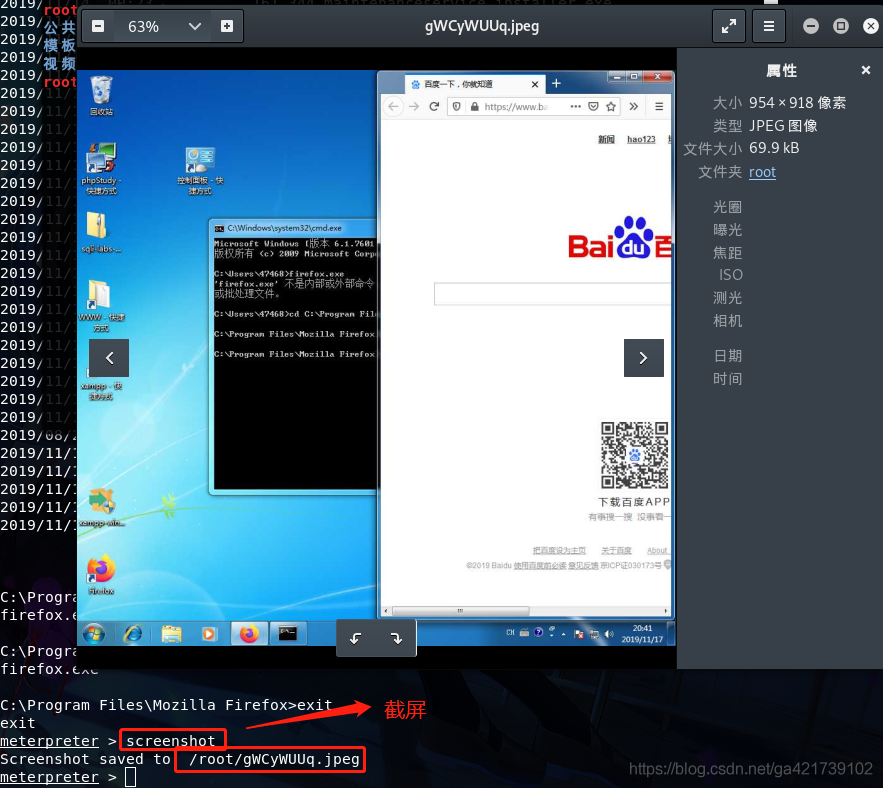Open the hao123 link on Baidu
The height and width of the screenshot is (788, 883).
[641, 139]
